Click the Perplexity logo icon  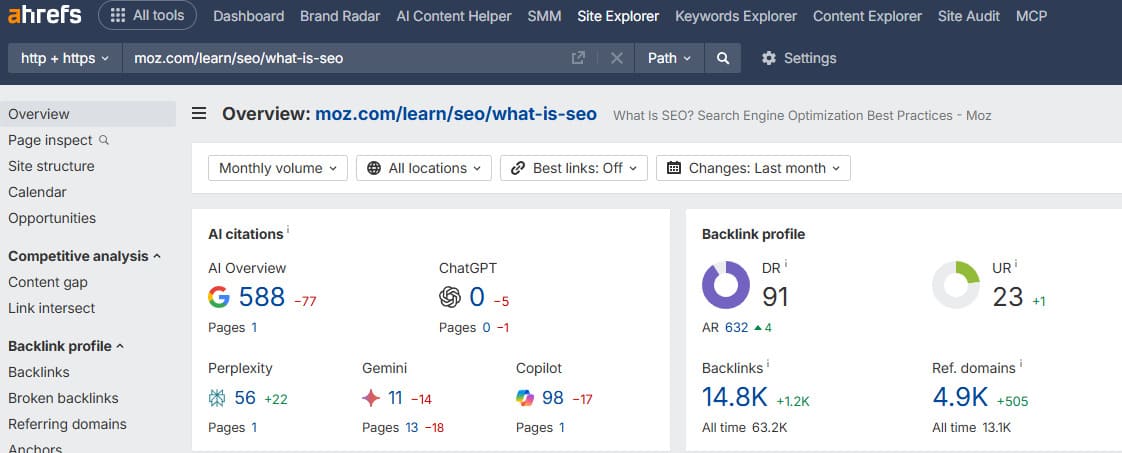coord(217,398)
